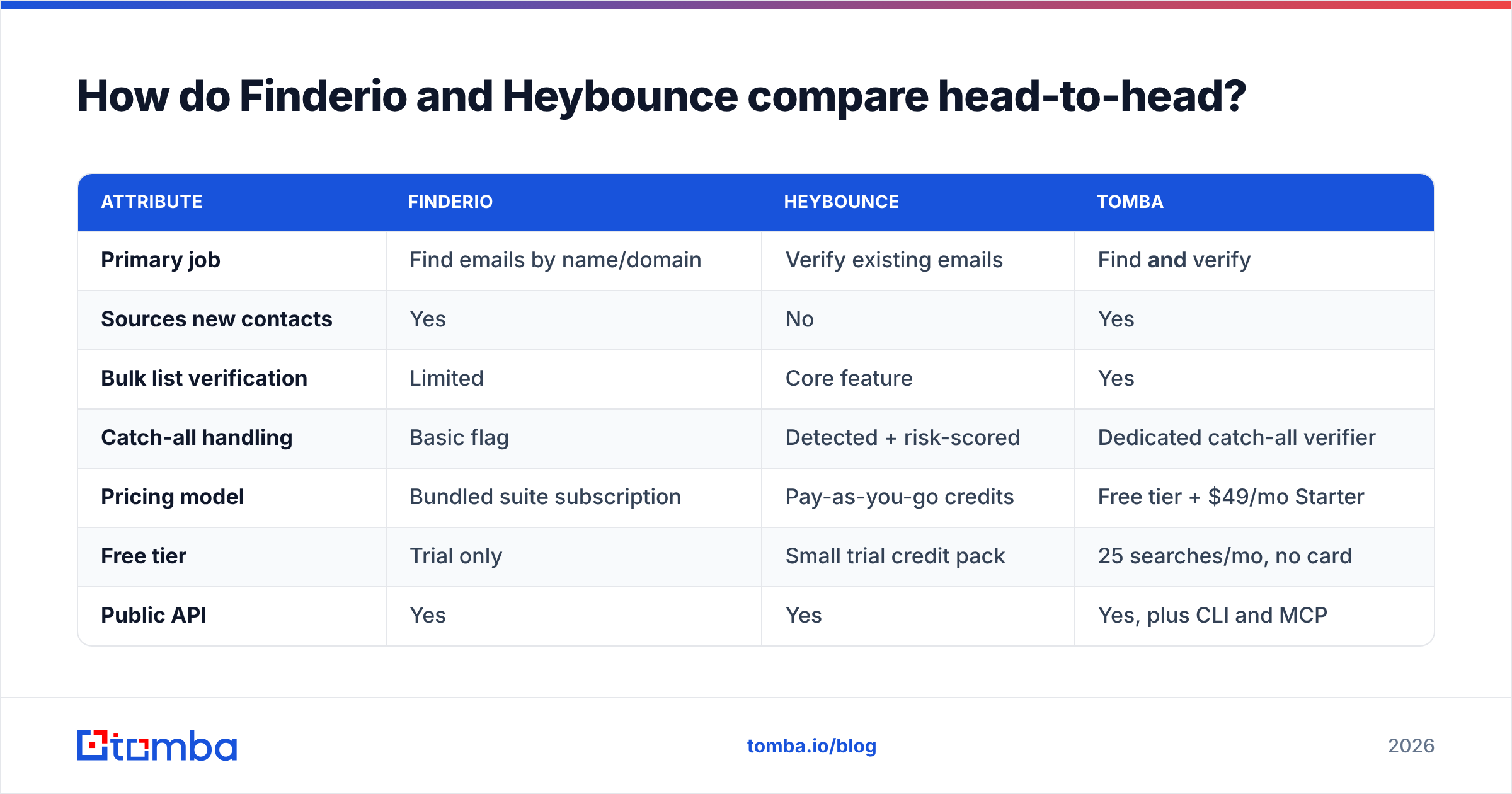Click the 'Free tier' row label

[x=144, y=556]
